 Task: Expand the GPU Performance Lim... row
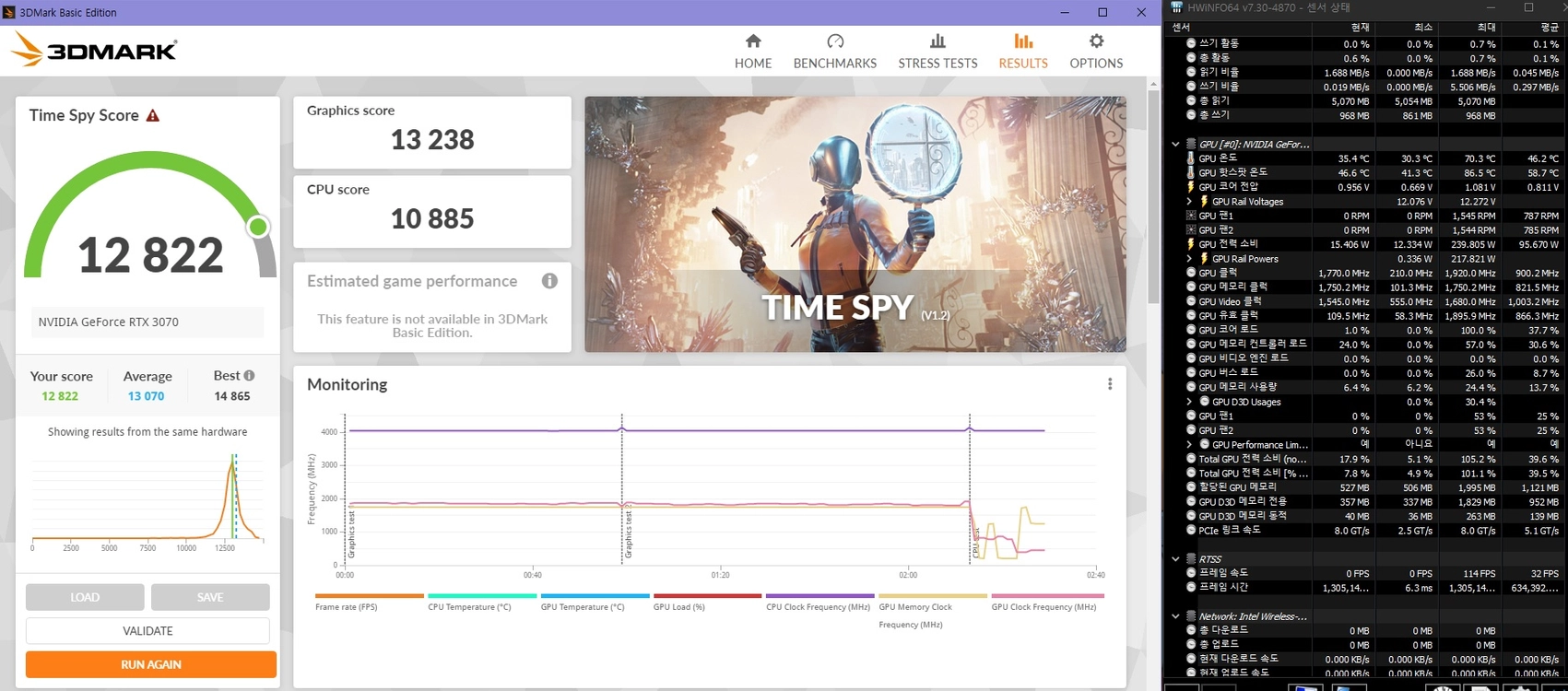coord(1189,444)
